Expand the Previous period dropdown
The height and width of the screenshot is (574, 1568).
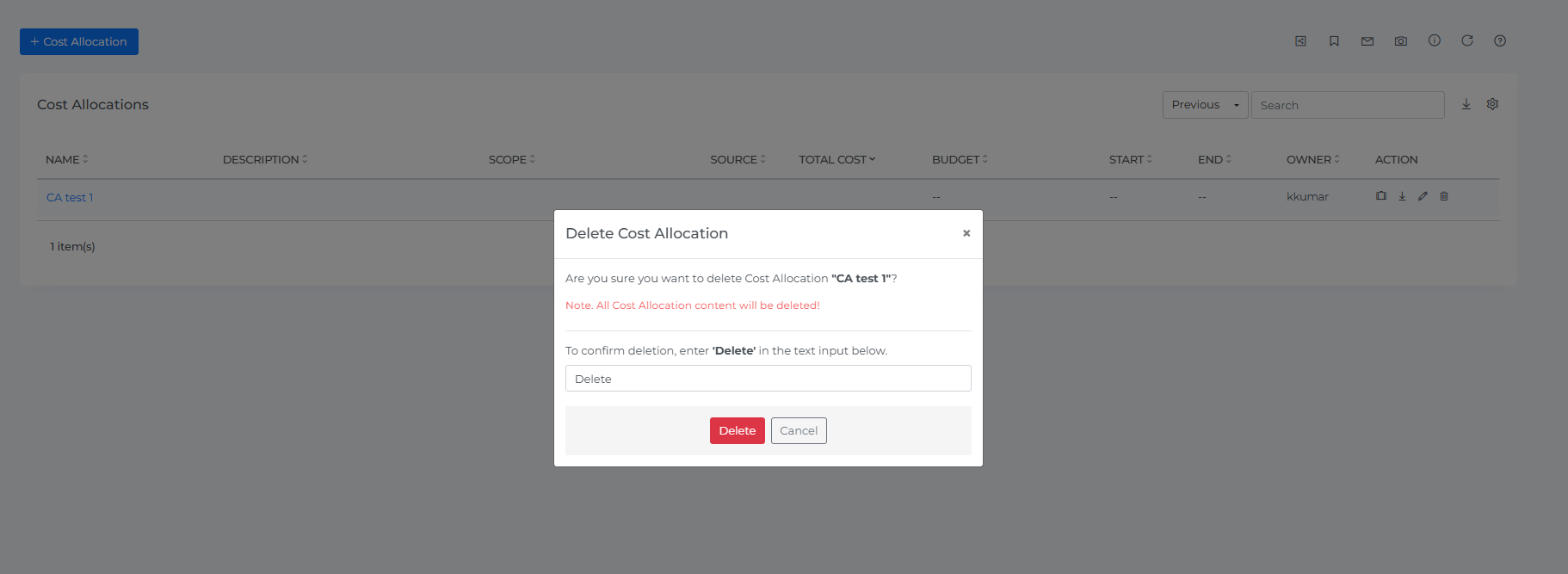click(1204, 105)
